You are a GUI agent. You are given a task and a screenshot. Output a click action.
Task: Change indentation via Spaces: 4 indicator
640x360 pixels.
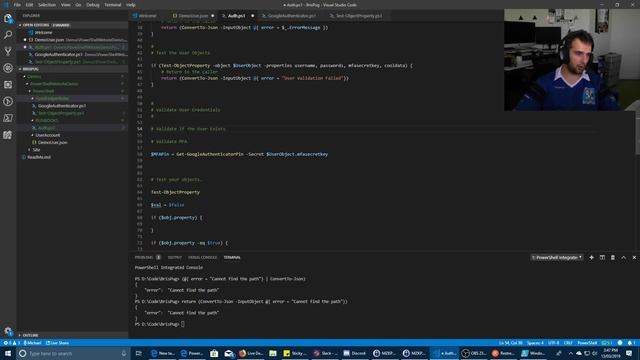pos(535,343)
